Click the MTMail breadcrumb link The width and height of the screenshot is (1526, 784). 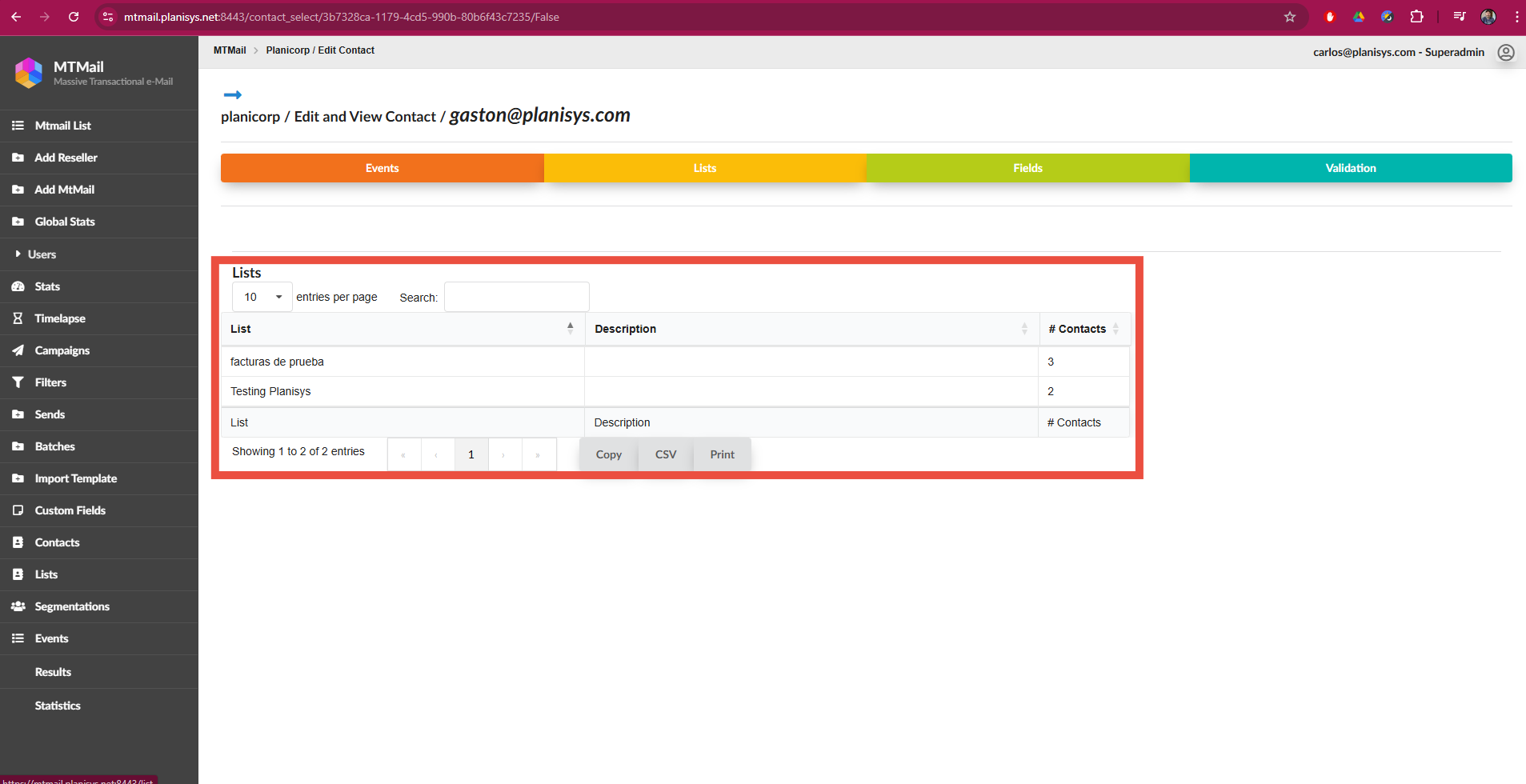pyautogui.click(x=230, y=50)
